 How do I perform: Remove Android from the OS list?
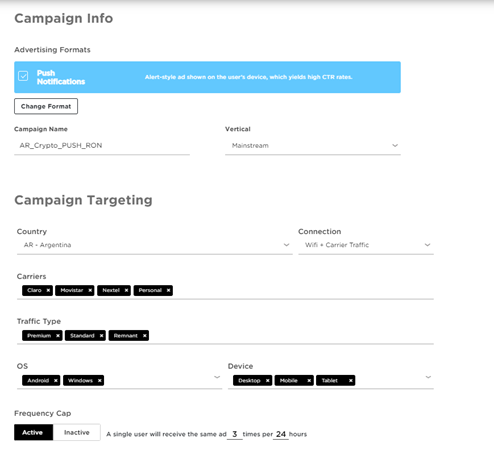click(x=56, y=380)
